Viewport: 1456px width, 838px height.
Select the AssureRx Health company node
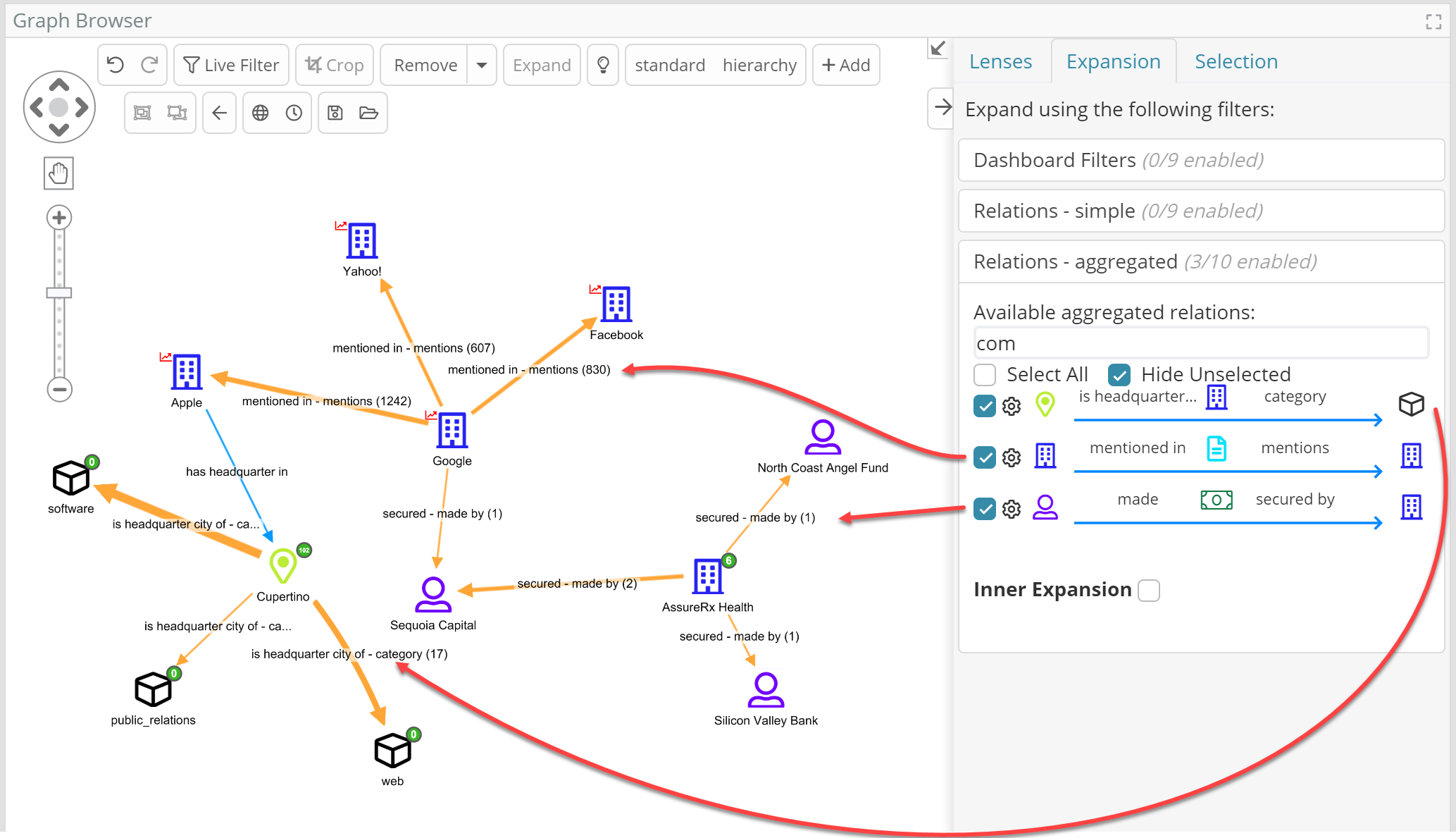point(708,577)
